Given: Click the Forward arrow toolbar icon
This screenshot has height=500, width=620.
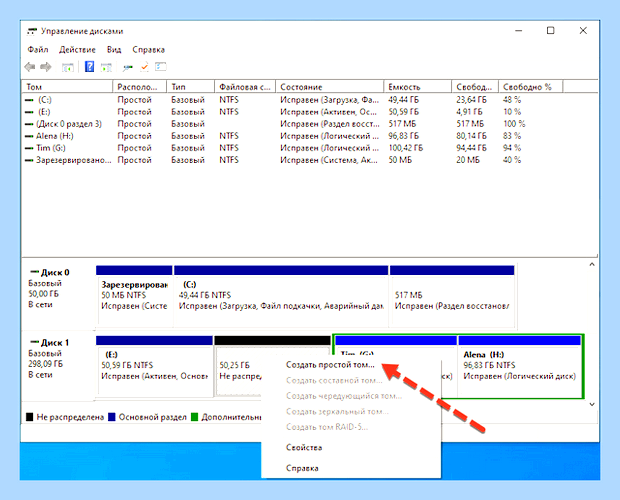Looking at the screenshot, I should (46, 67).
